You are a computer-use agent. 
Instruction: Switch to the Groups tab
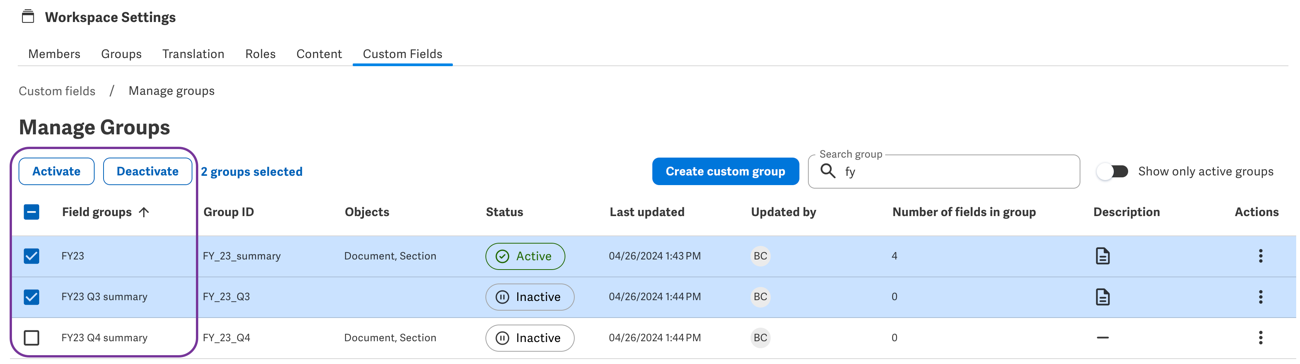[121, 54]
